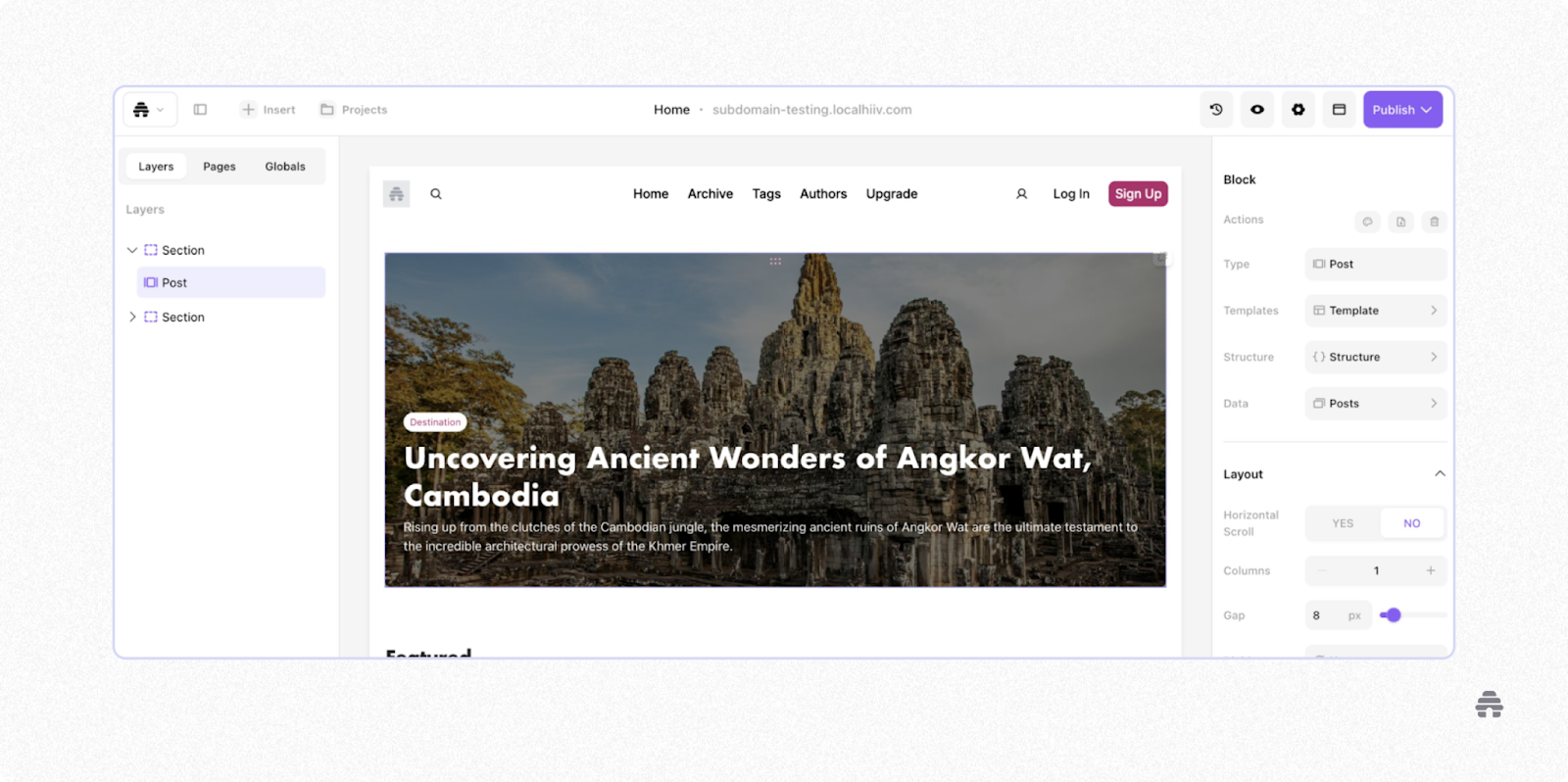The height and width of the screenshot is (782, 1568).
Task: Click the layout panel icon beside Publish
Action: [1339, 110]
